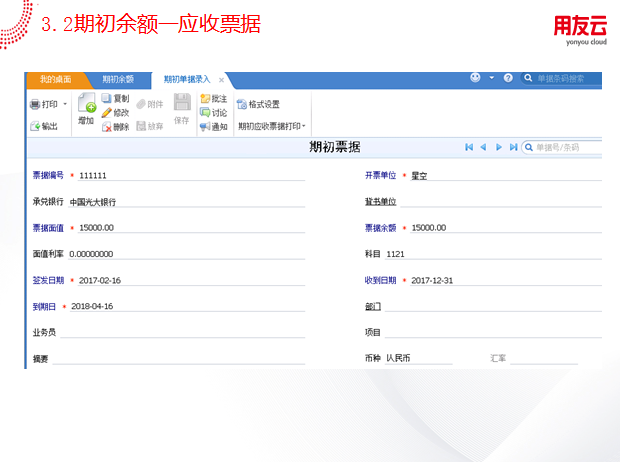Go to the next record
Screen dimensions: 620x462
(499, 147)
